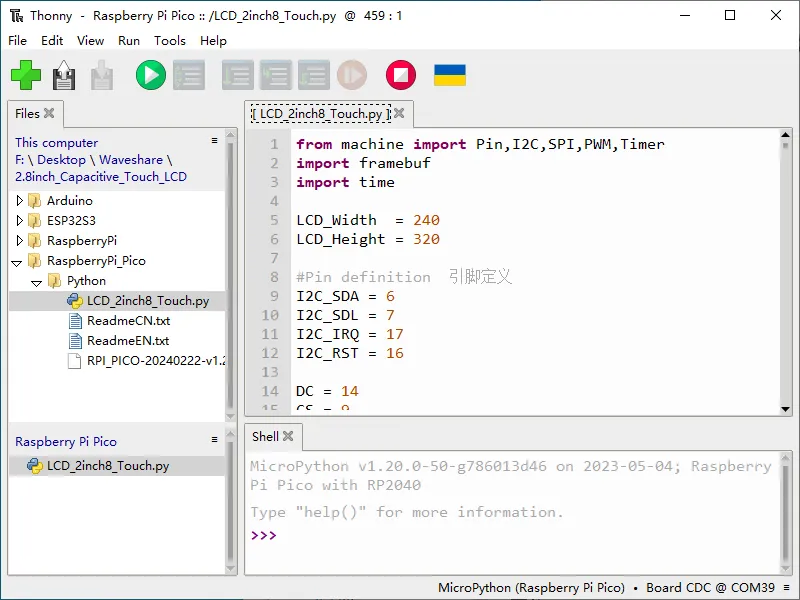Open the File menu
Image resolution: width=800 pixels, height=600 pixels.
[17, 41]
